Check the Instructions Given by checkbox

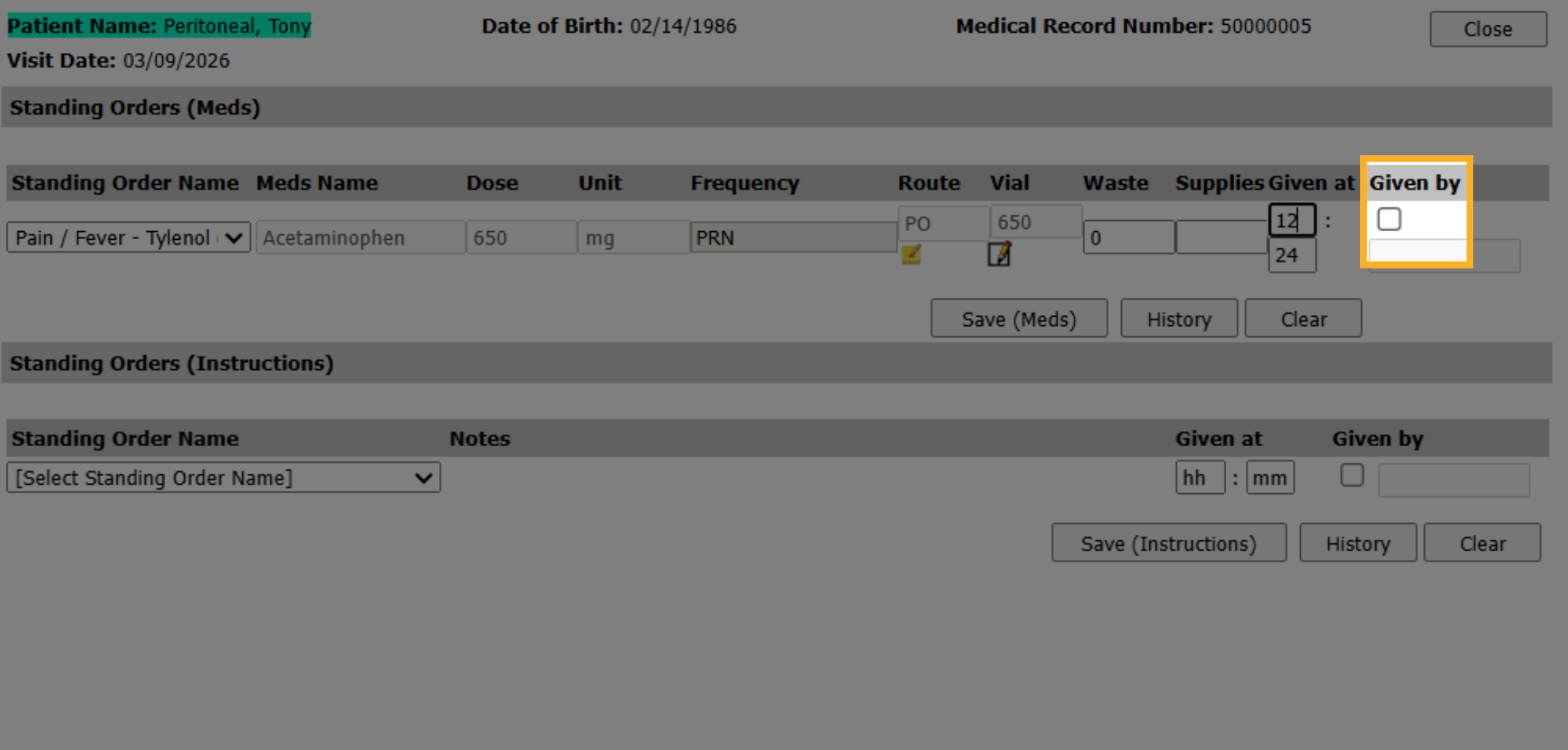point(1352,475)
